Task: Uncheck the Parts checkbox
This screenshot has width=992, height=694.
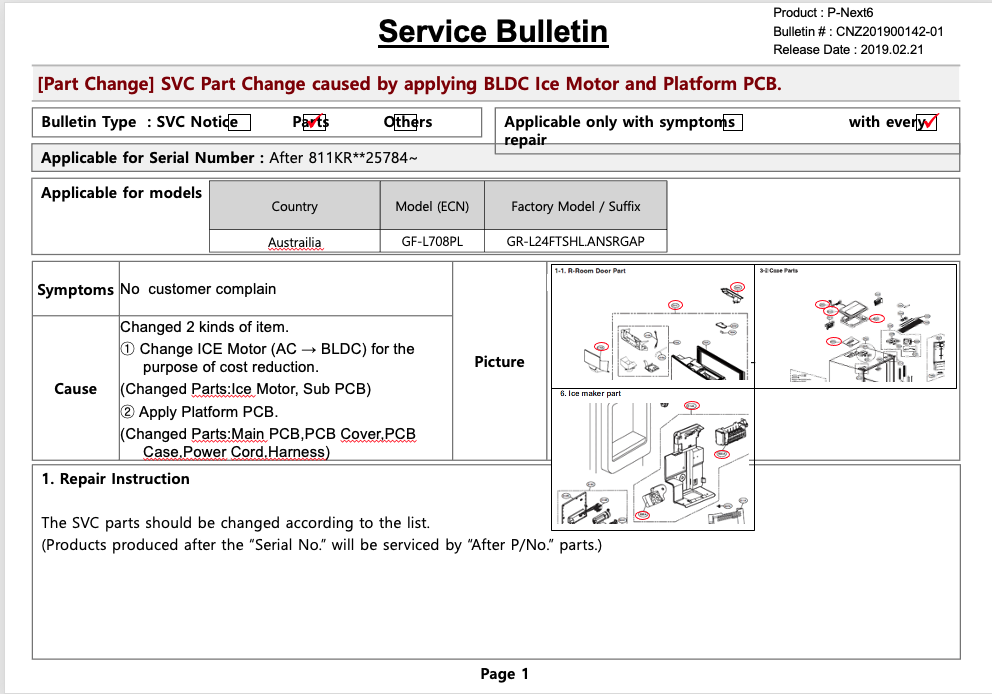Action: pyautogui.click(x=314, y=122)
